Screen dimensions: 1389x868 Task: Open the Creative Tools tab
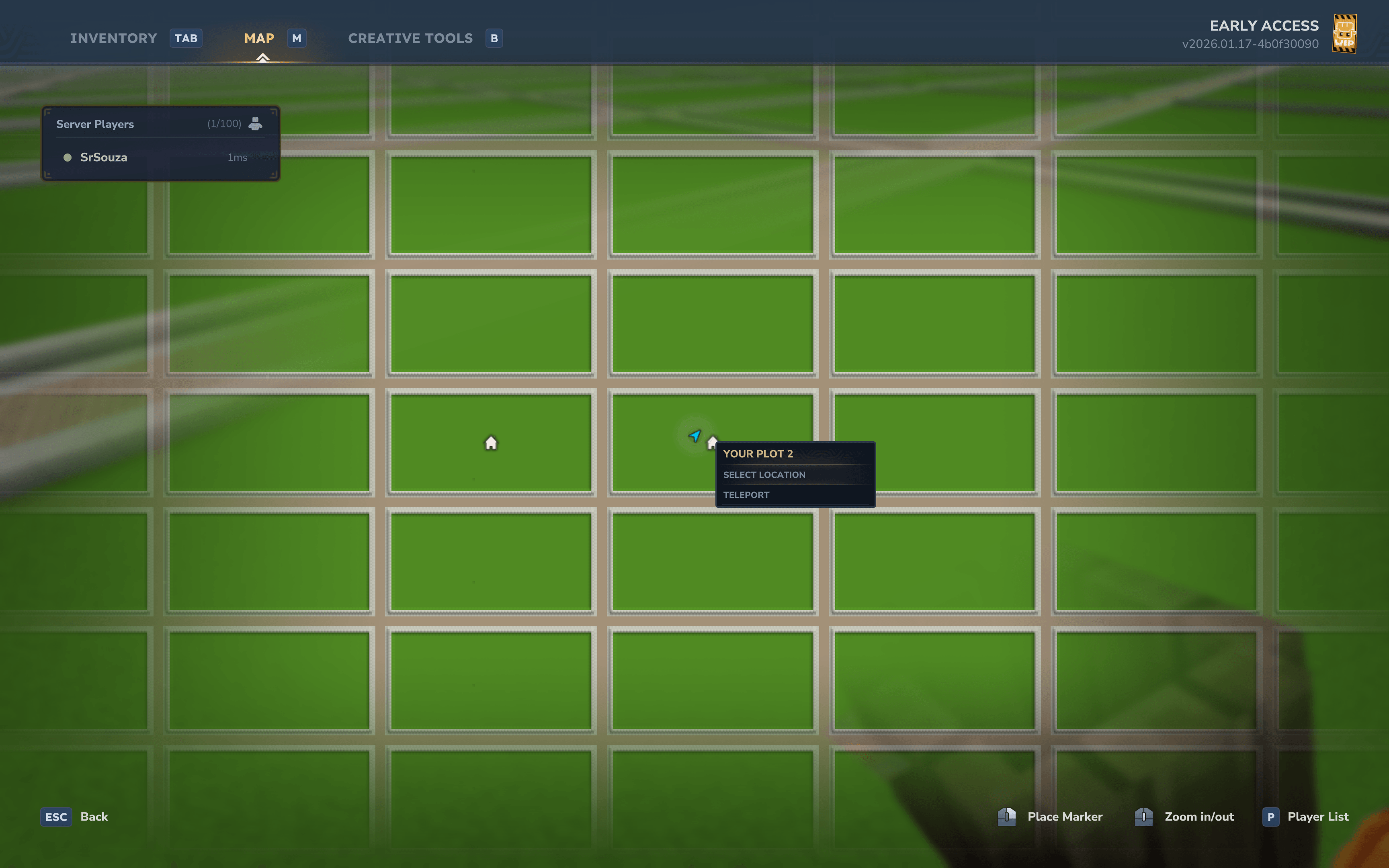[x=410, y=39]
